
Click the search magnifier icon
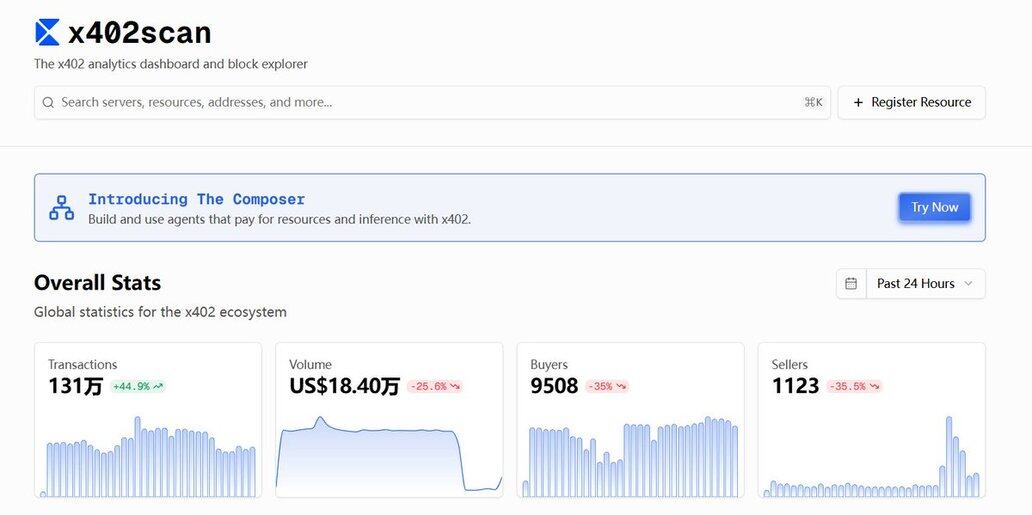click(48, 102)
